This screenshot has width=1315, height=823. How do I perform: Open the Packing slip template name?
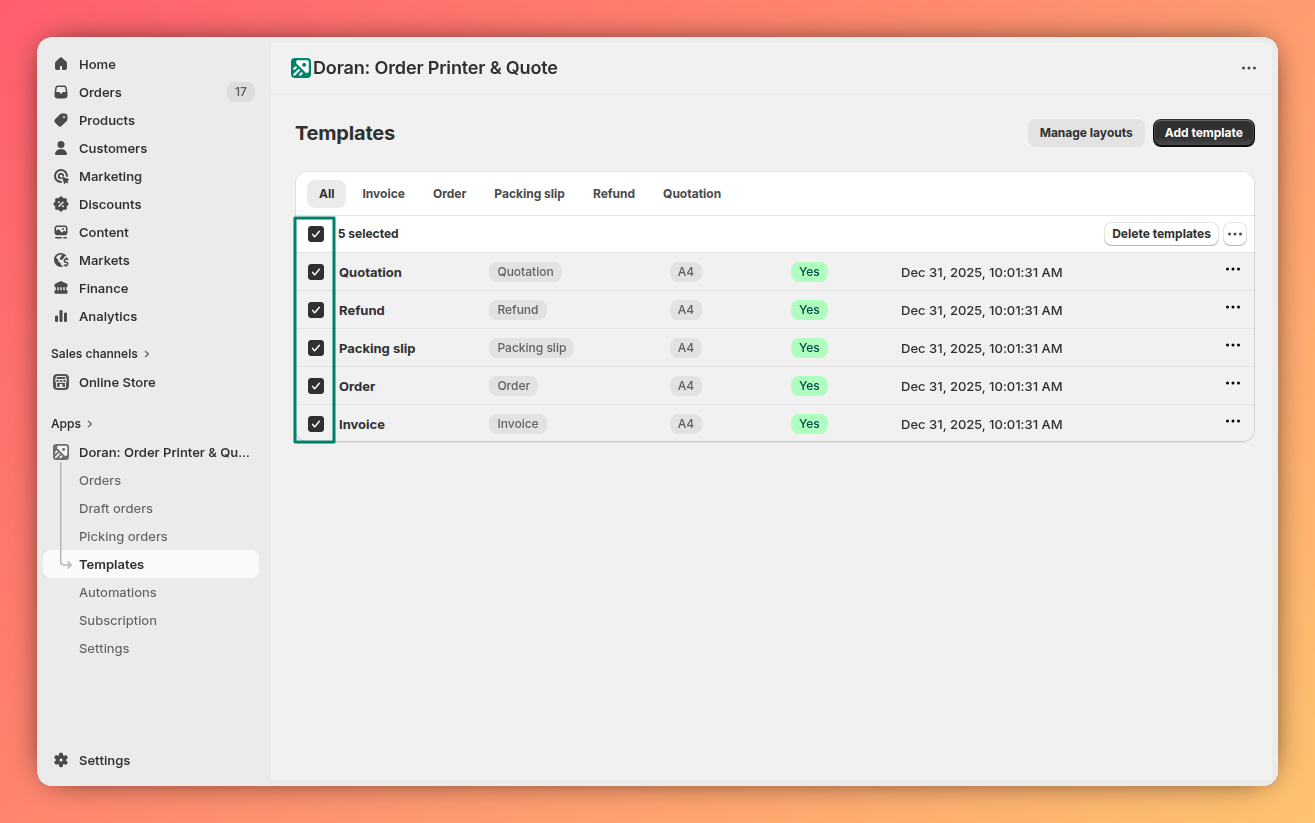click(x=377, y=348)
